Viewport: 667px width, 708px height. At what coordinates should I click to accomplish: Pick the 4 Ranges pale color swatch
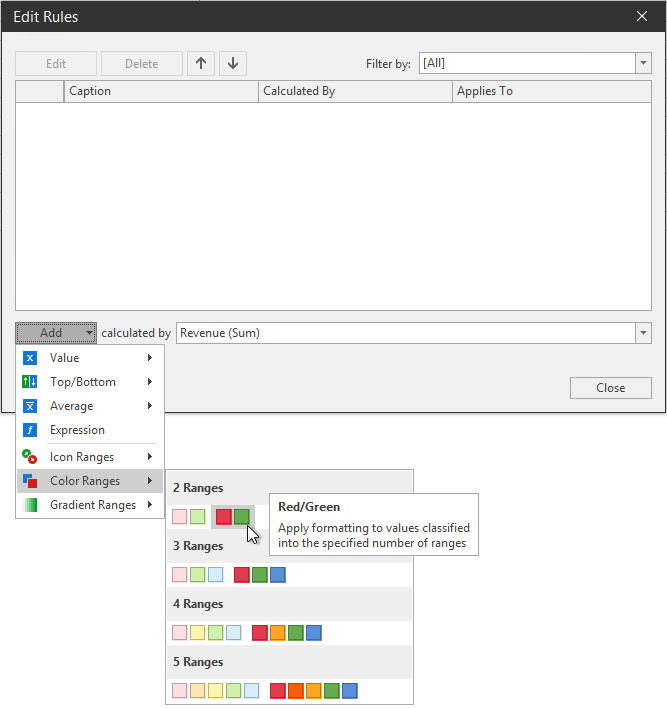click(x=207, y=633)
